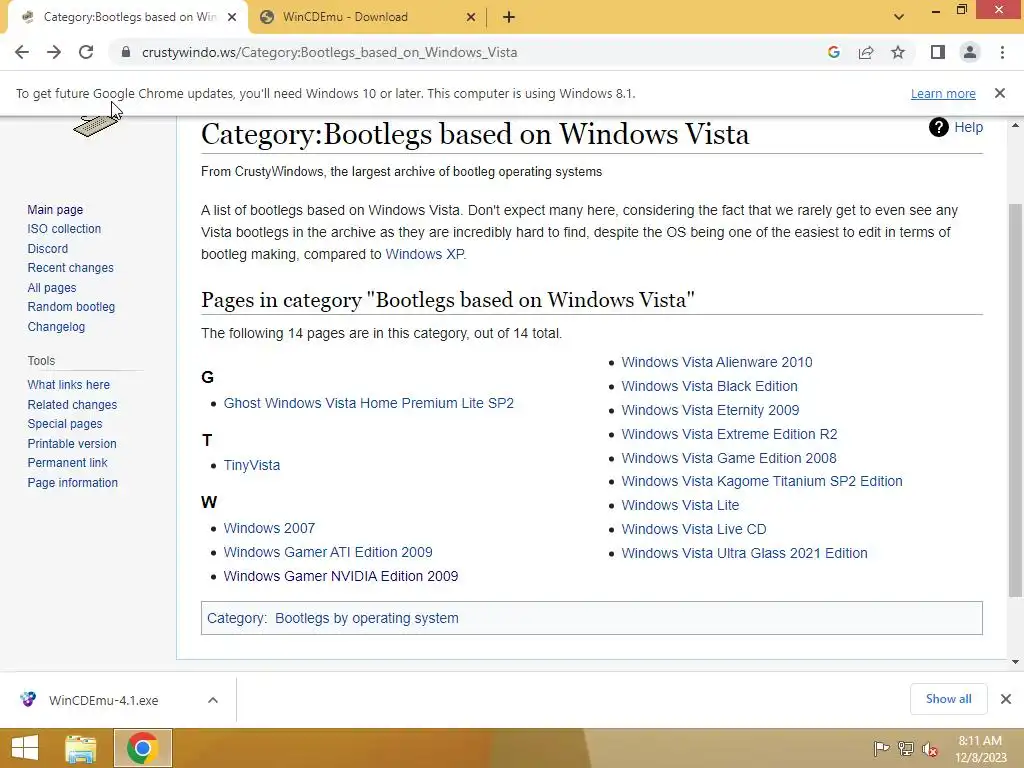Viewport: 1024px width, 768px height.
Task: Reload the current page
Action: coord(86,52)
